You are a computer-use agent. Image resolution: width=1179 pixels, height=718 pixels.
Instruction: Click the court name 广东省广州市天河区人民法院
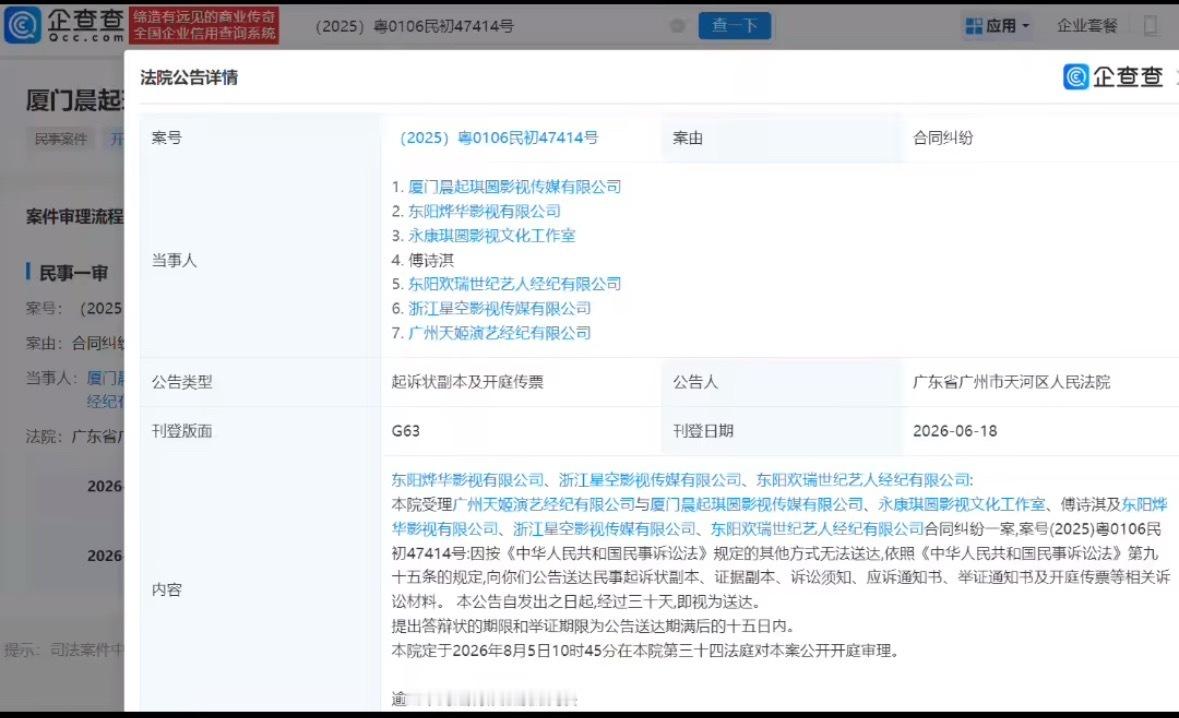click(x=1011, y=382)
